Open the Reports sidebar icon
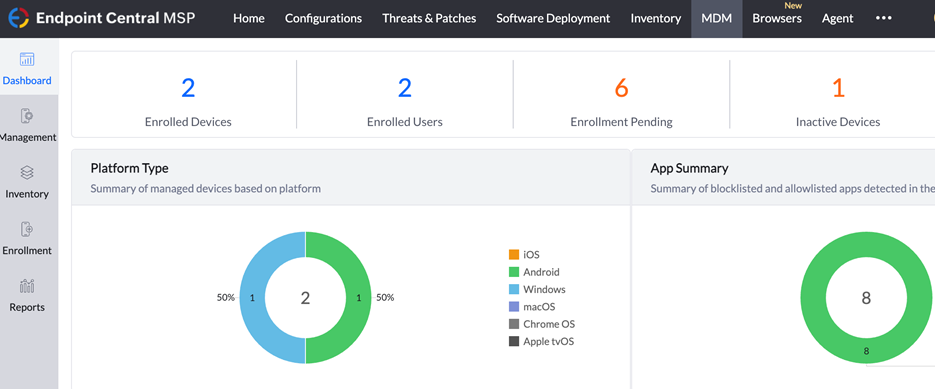Image resolution: width=935 pixels, height=389 pixels. pos(27,286)
